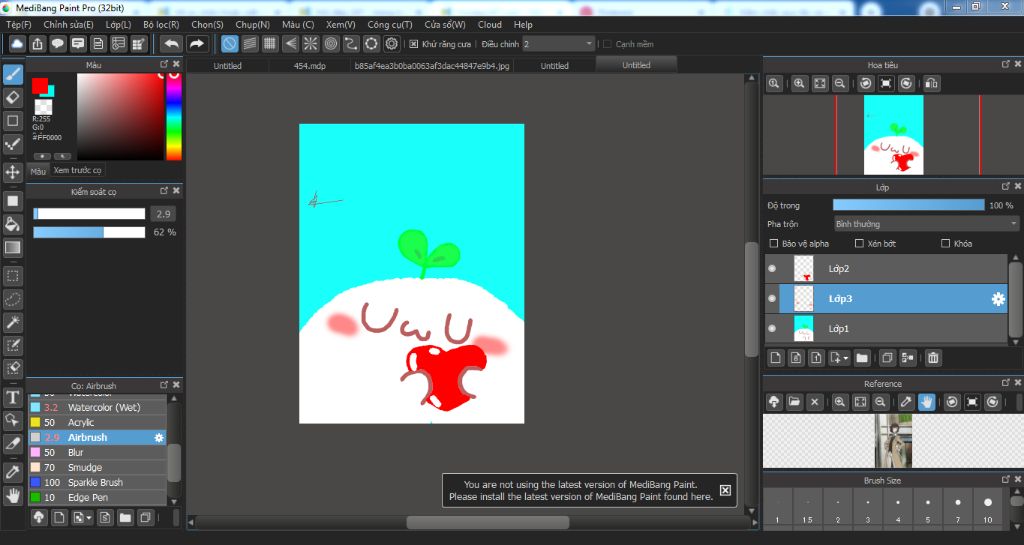The image size is (1024, 545).
Task: Select the Brush tool in the left toolbar
Action: 12,74
